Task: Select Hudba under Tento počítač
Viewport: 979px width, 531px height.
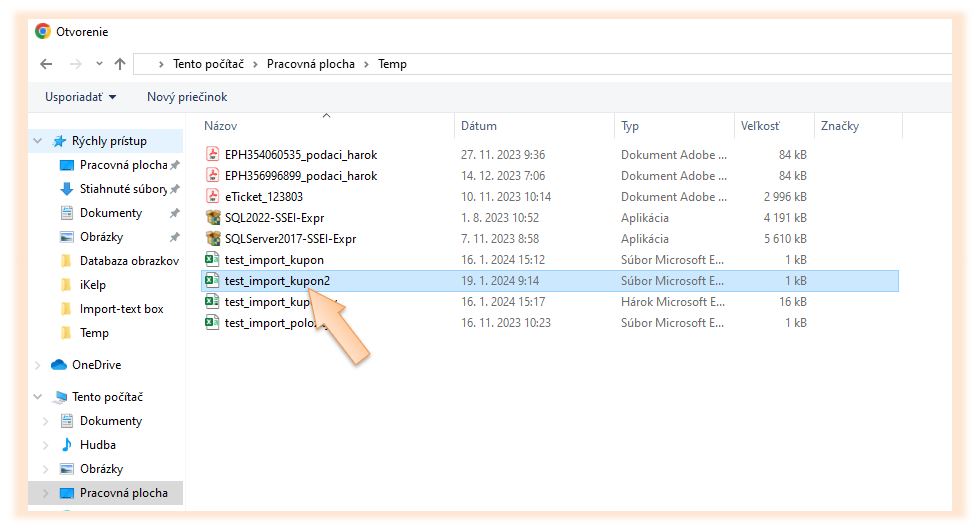Action: pyautogui.click(x=97, y=445)
